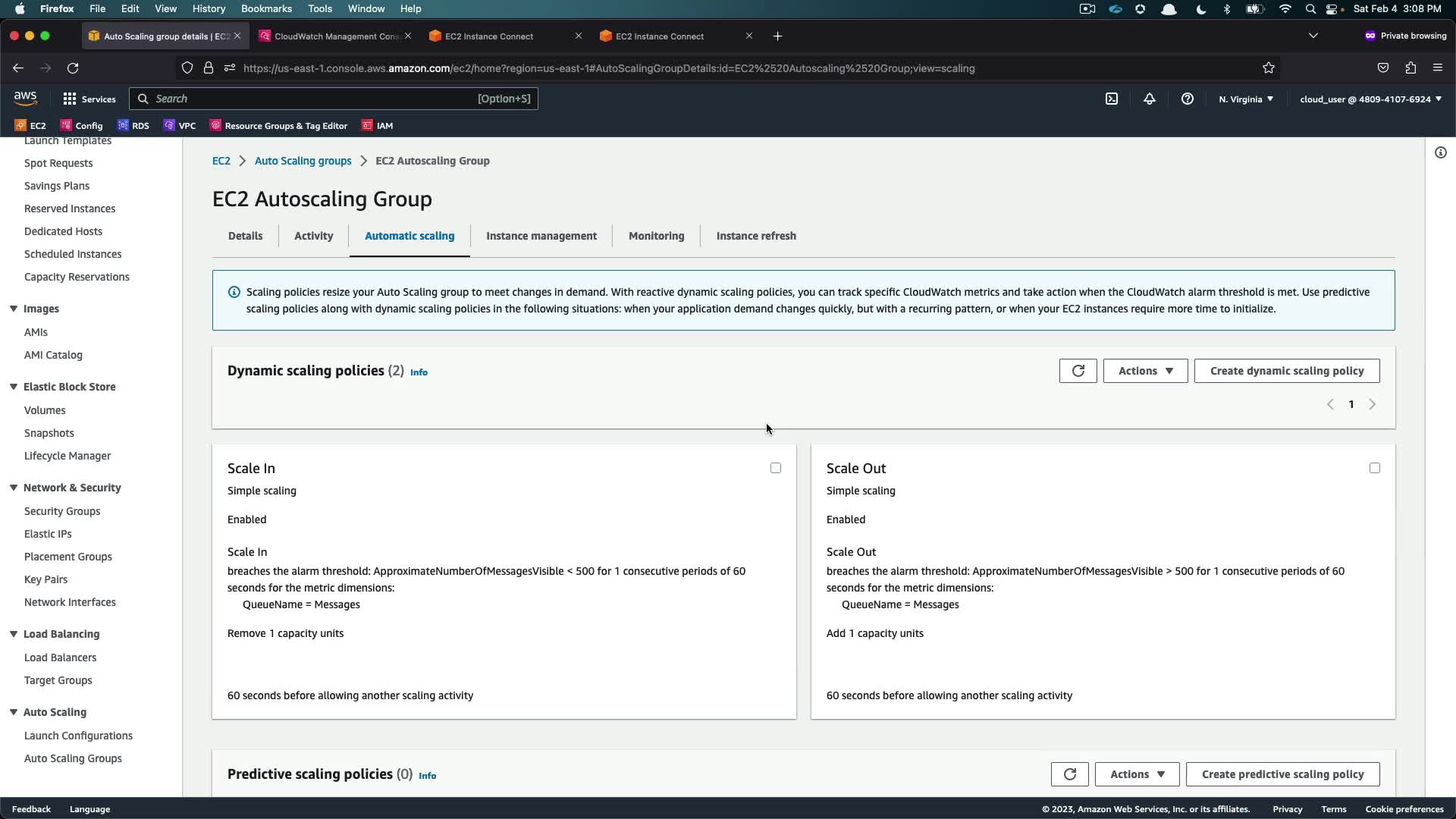Switch to the Monitoring tab
The width and height of the screenshot is (1456, 819).
pos(656,236)
